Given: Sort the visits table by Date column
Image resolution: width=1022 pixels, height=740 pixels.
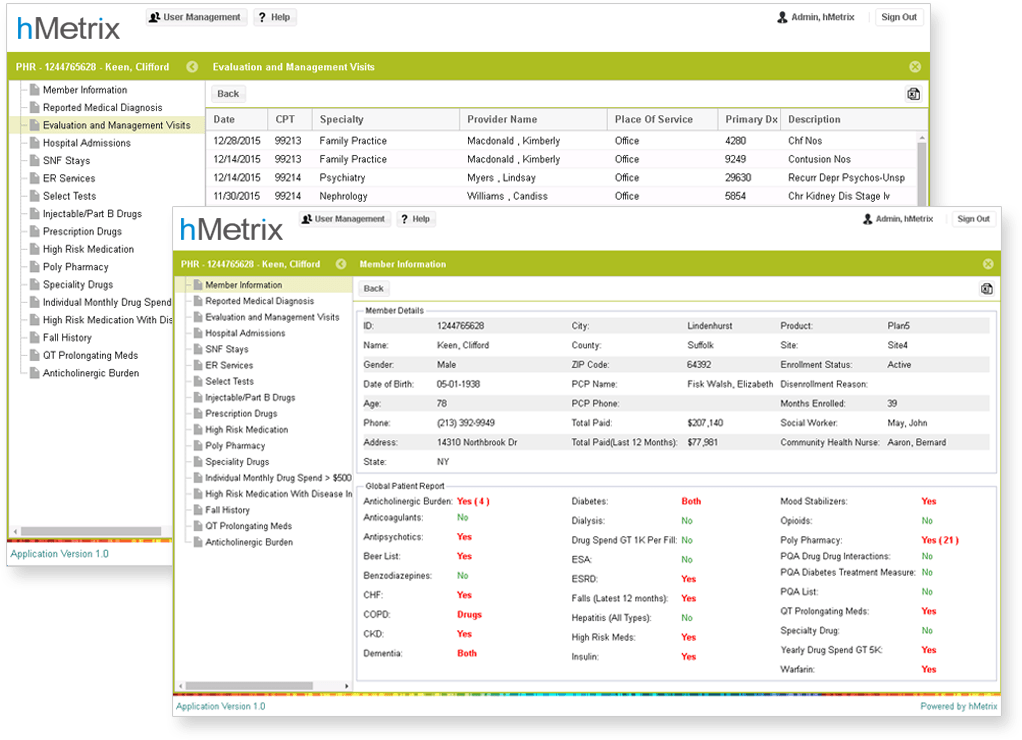Looking at the screenshot, I should 237,119.
